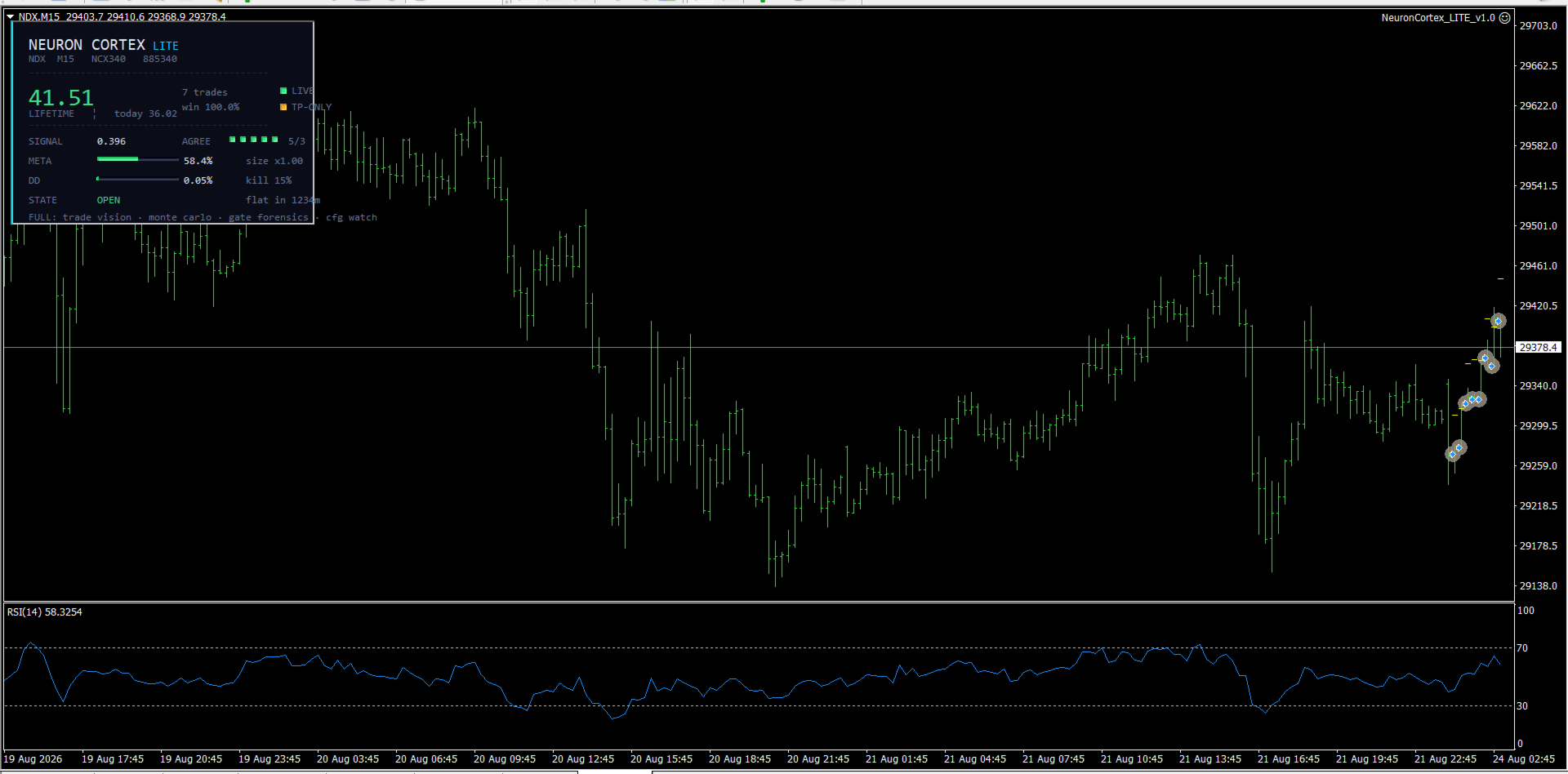Click the 'size x1.00' text

(274, 161)
